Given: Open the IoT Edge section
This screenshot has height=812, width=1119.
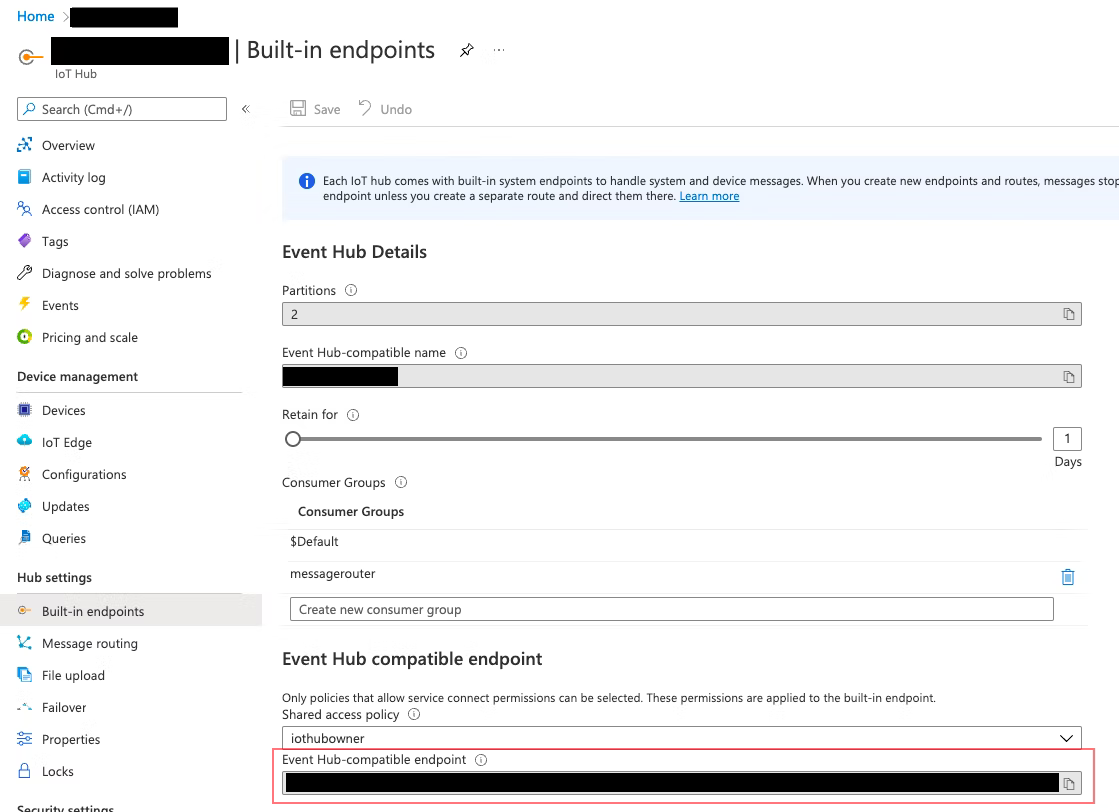Looking at the screenshot, I should [x=66, y=442].
